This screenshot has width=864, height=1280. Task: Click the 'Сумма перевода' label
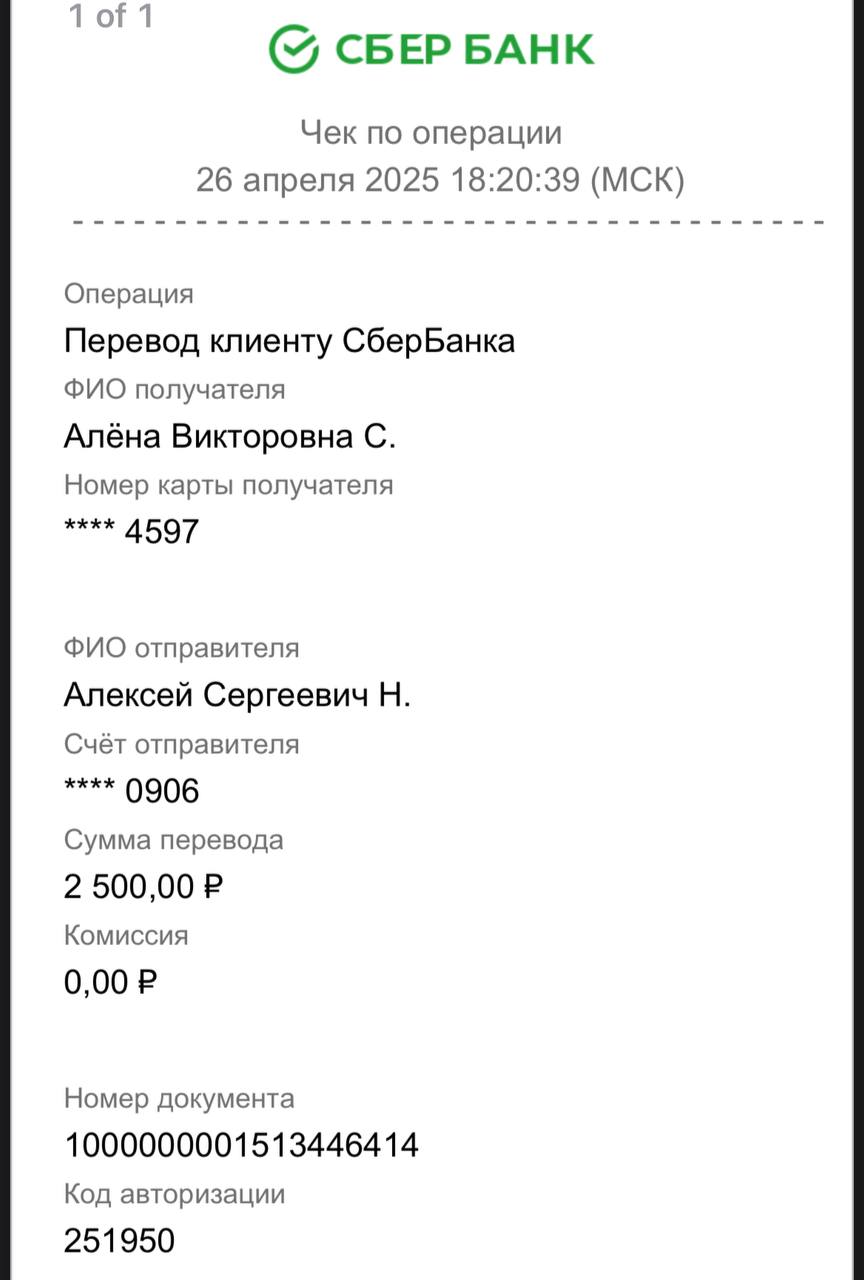[174, 841]
